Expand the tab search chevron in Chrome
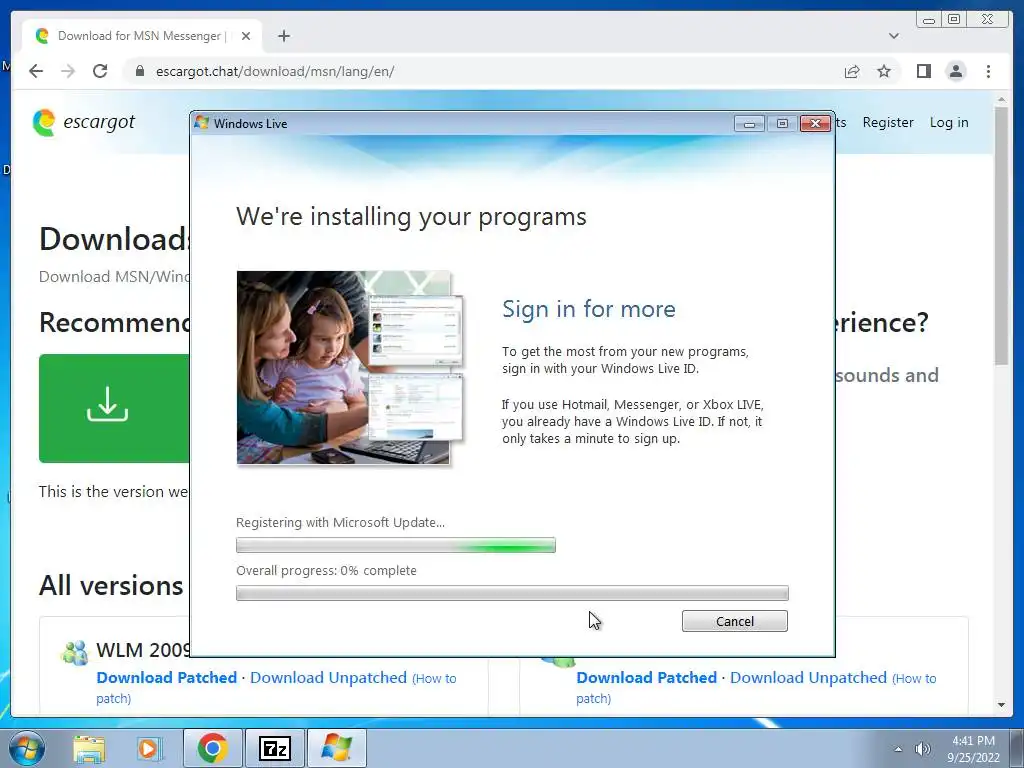Viewport: 1024px width, 768px height. click(x=894, y=36)
